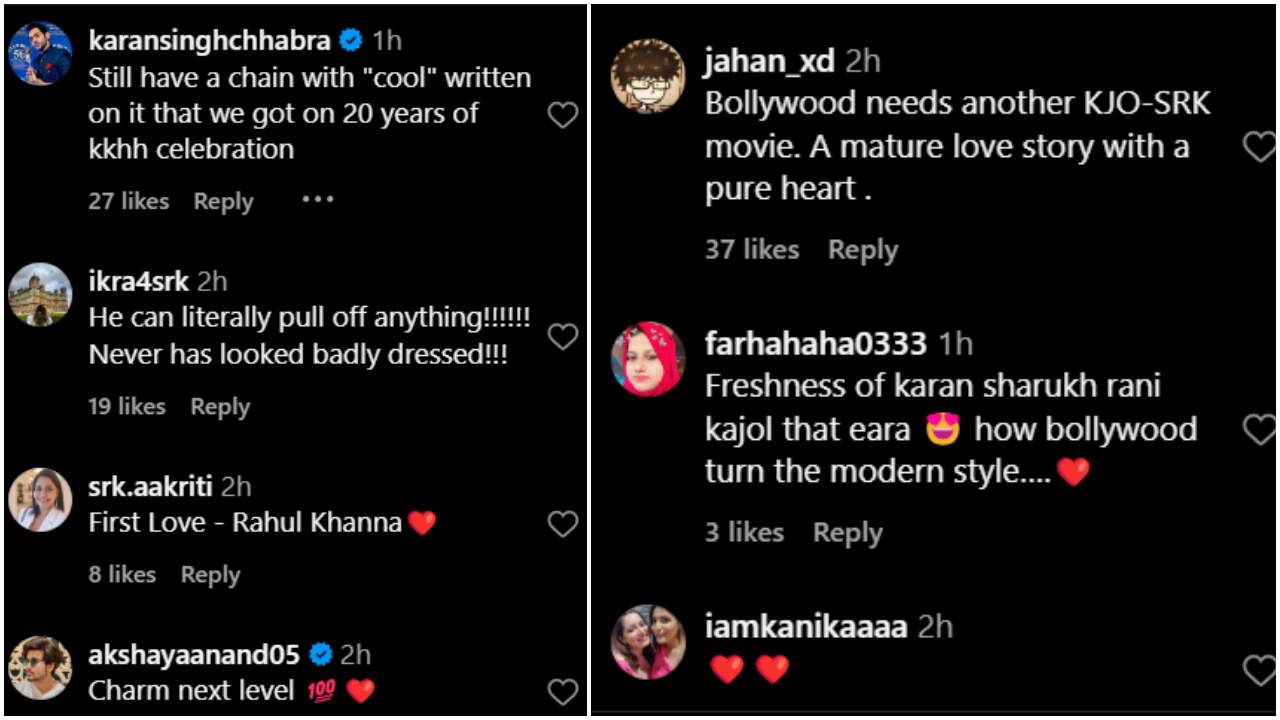This screenshot has width=1280, height=720.
Task: Reply to ikra4srk's comment
Action: (x=219, y=406)
